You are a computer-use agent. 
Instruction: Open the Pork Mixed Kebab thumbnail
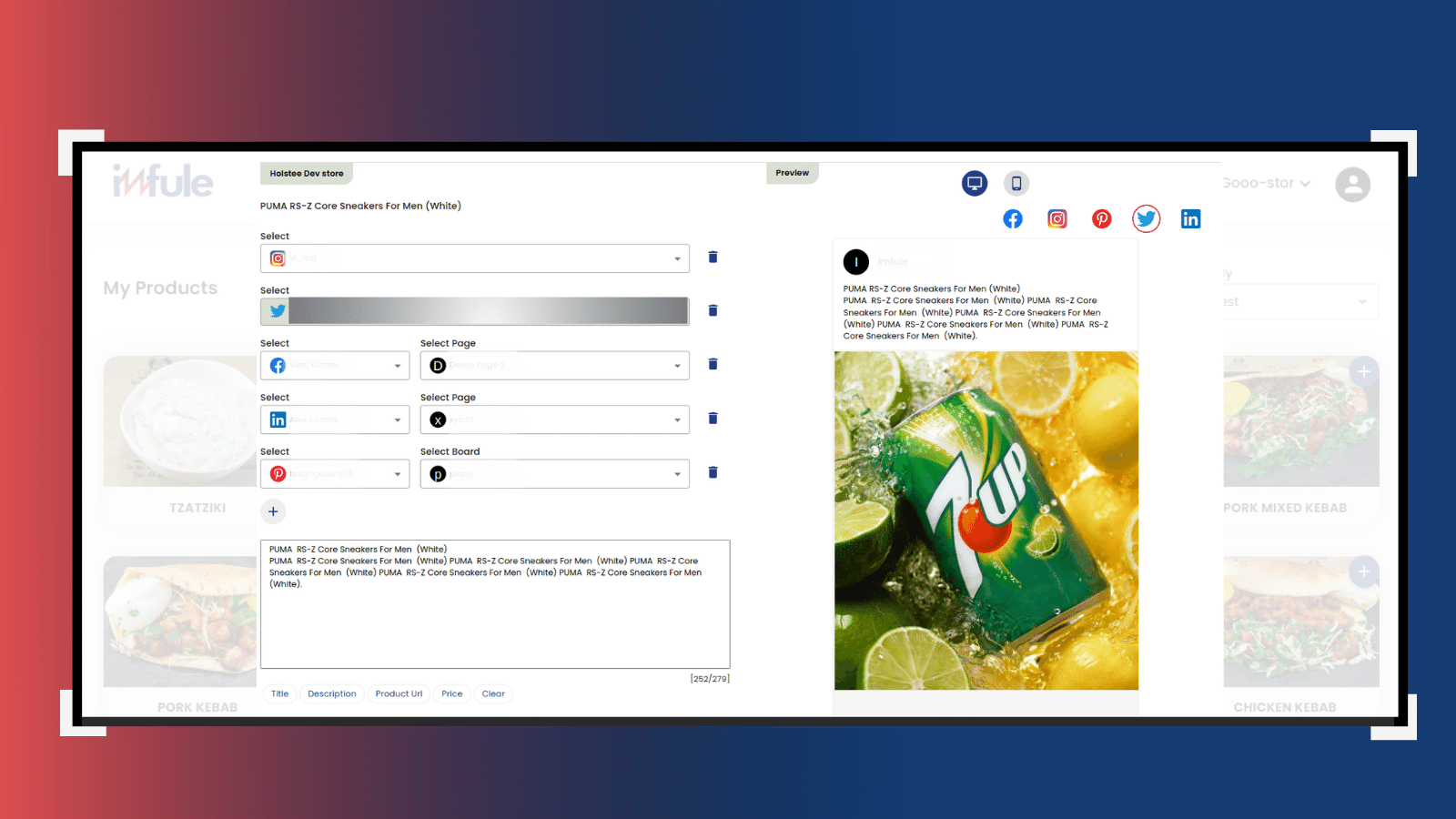(x=1301, y=420)
